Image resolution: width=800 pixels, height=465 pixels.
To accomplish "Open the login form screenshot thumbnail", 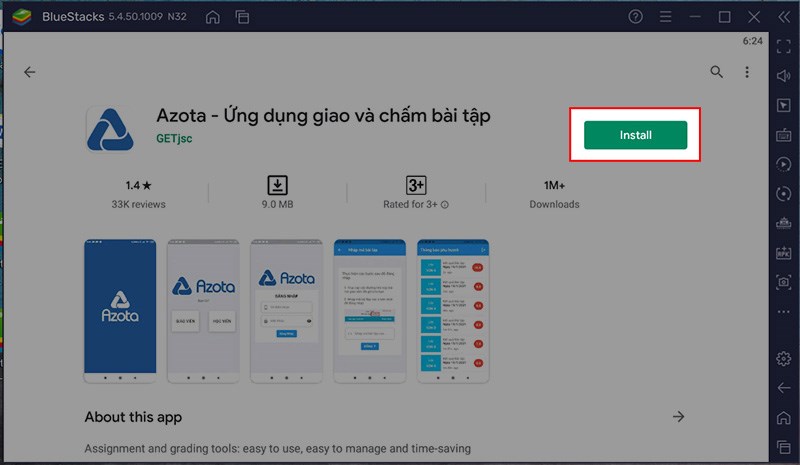I will (x=286, y=311).
